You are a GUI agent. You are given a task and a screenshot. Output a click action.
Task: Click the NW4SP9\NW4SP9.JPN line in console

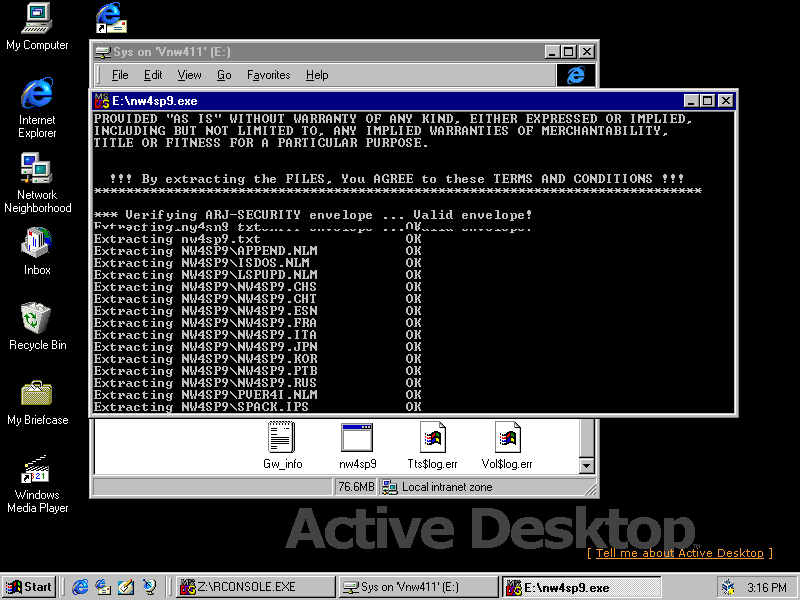(258, 347)
